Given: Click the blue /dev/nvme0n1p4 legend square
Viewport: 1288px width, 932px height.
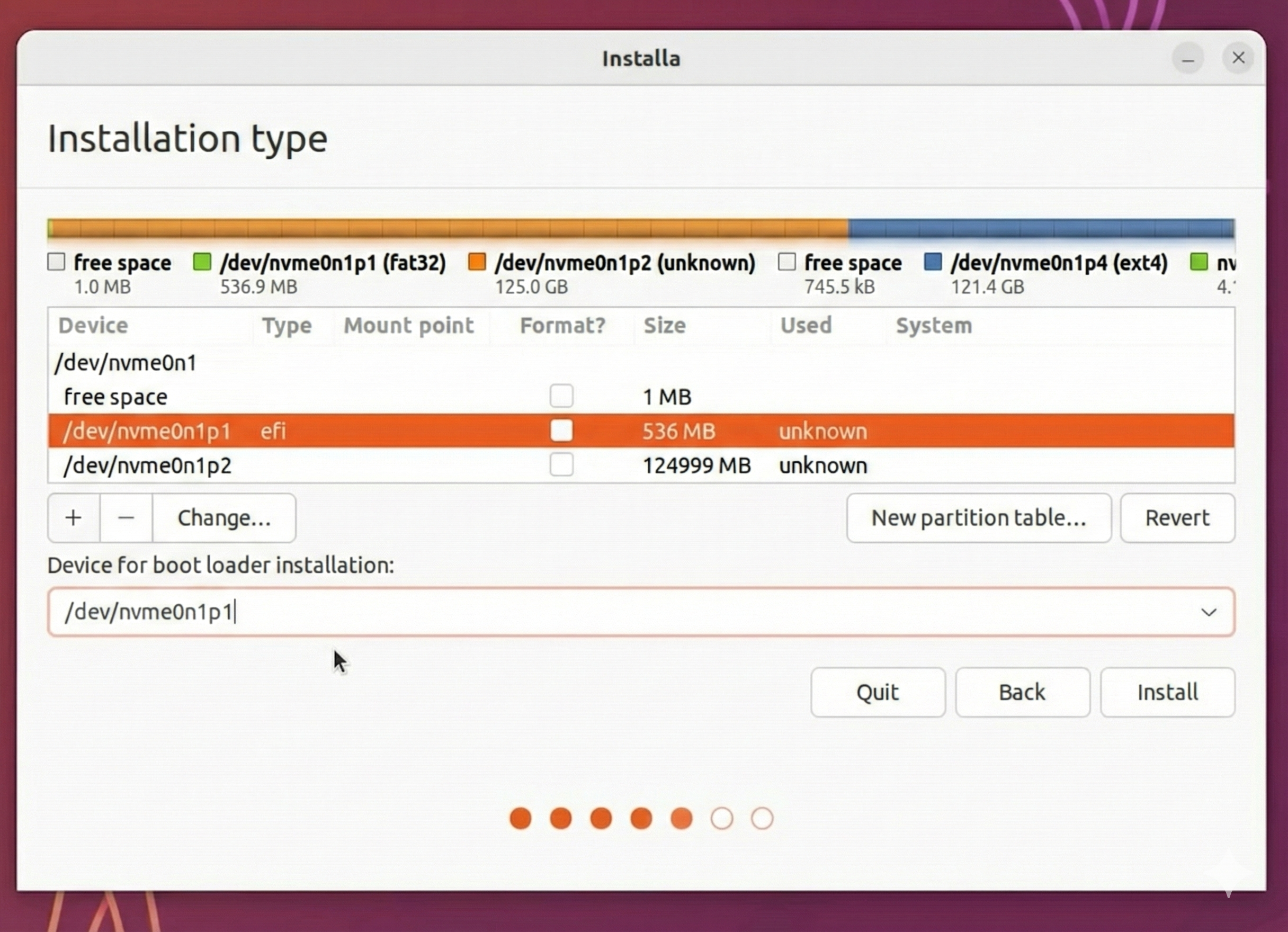Looking at the screenshot, I should click(933, 262).
